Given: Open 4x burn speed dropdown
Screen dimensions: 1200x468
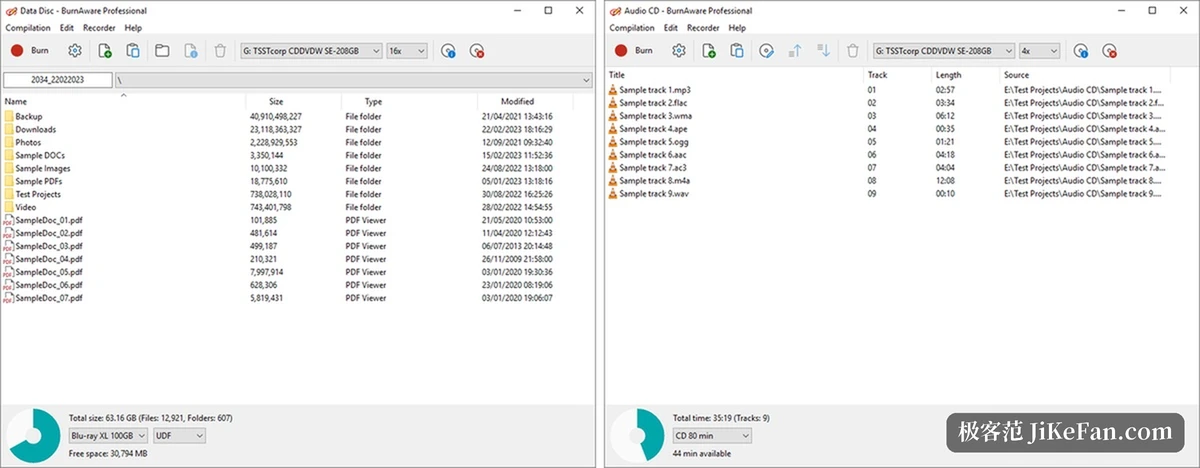Looking at the screenshot, I should tap(1039, 50).
